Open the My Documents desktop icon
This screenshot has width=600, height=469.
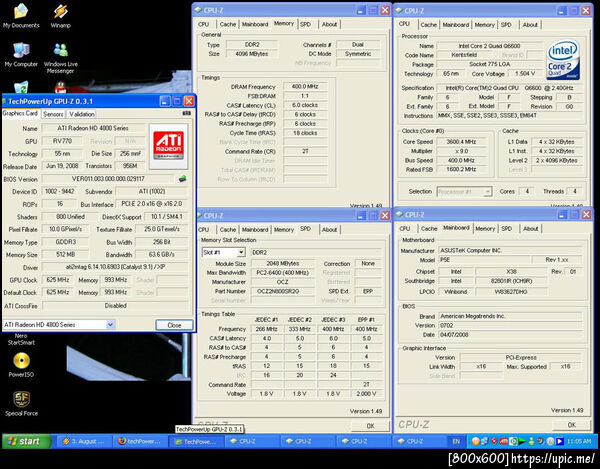coord(21,16)
